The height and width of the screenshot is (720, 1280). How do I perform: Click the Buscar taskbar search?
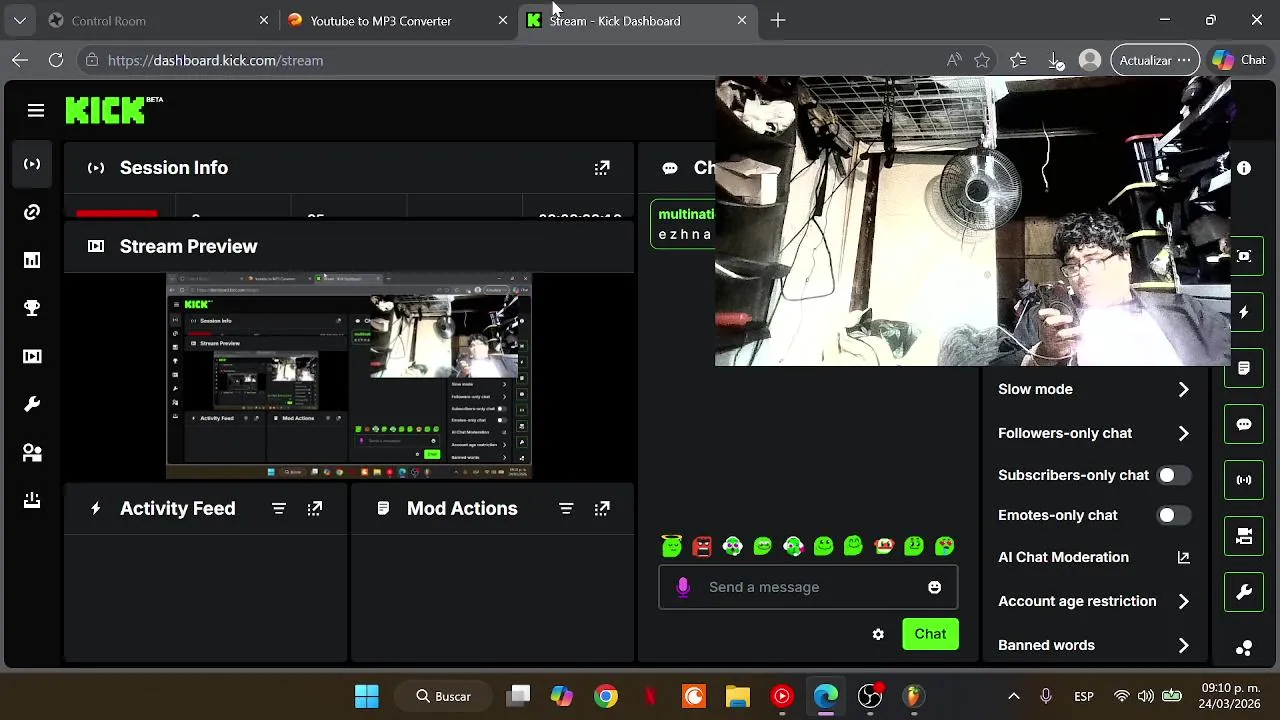pos(445,696)
